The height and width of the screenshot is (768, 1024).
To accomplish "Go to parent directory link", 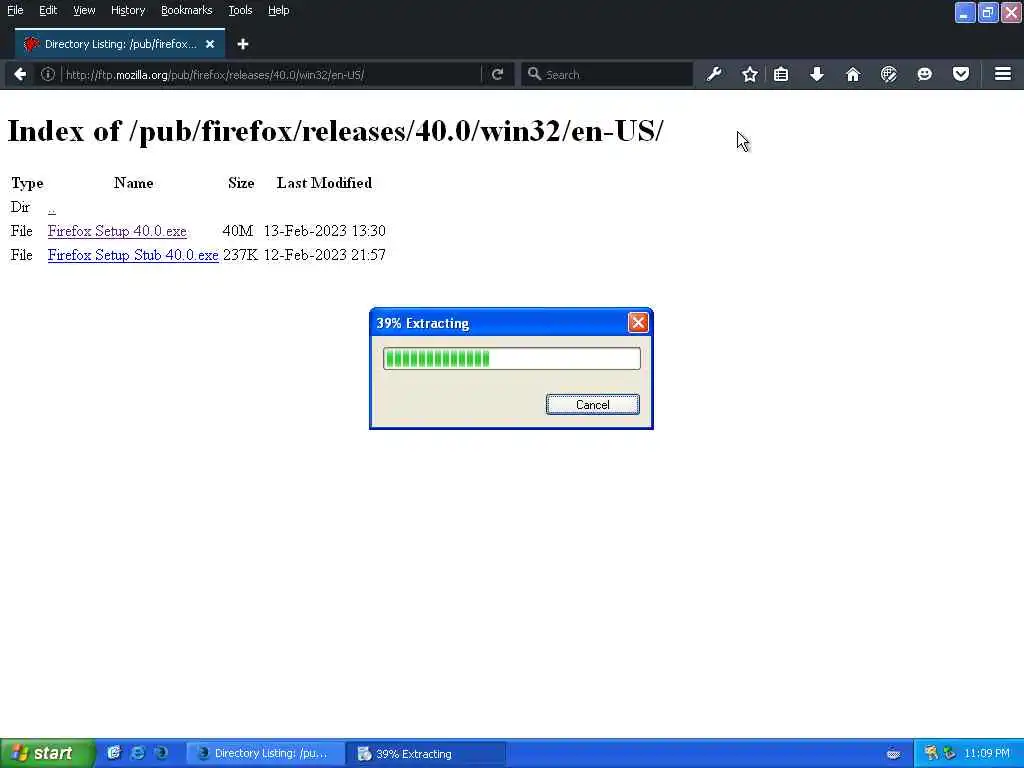I will point(52,208).
